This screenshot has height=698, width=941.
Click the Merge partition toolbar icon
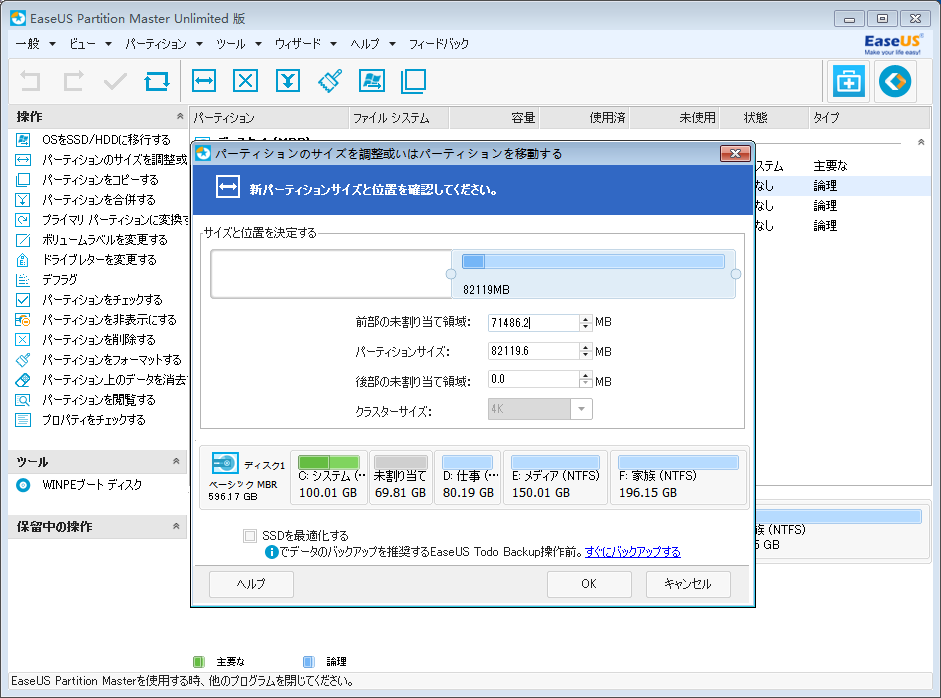[x=288, y=81]
